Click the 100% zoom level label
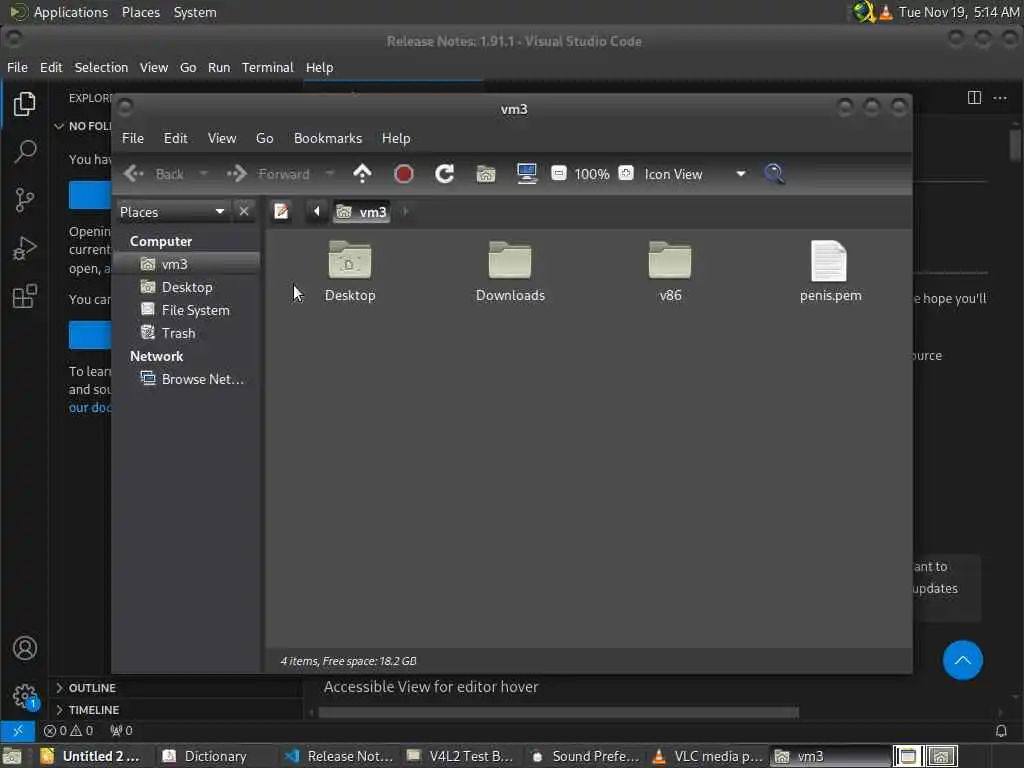This screenshot has width=1024, height=768. point(592,174)
